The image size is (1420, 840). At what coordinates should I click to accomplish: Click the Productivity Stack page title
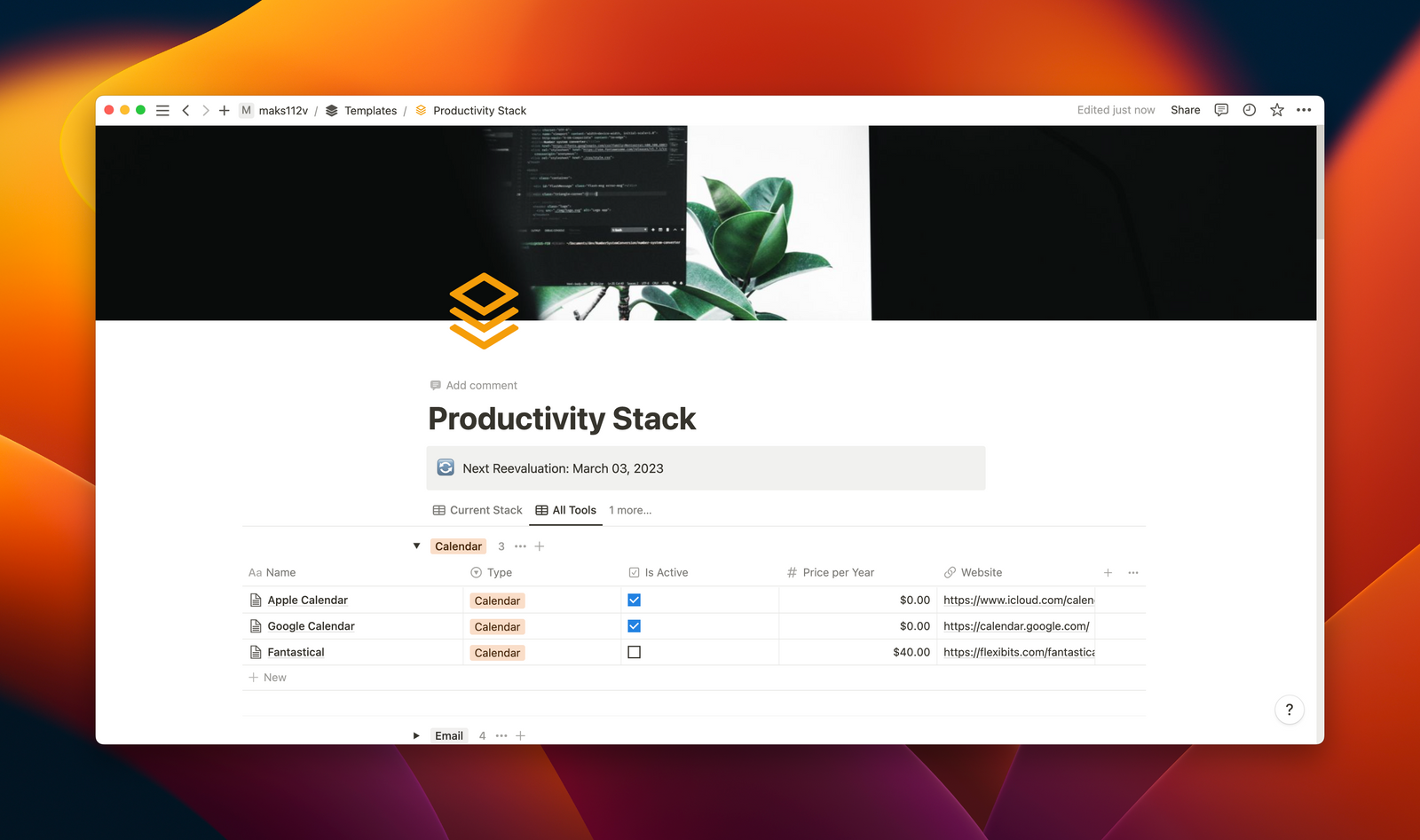pyautogui.click(x=562, y=419)
